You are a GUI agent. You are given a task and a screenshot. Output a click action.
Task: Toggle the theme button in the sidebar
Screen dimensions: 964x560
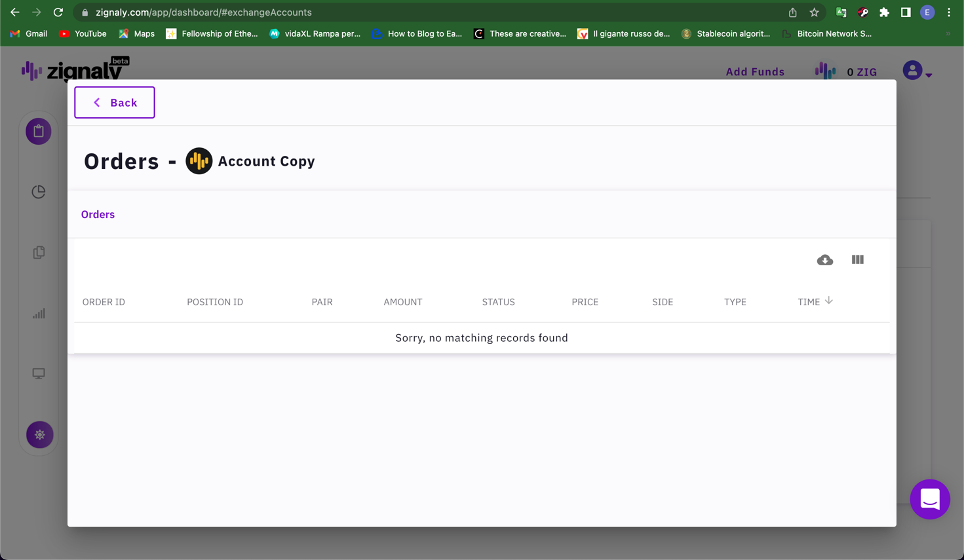[x=39, y=435]
